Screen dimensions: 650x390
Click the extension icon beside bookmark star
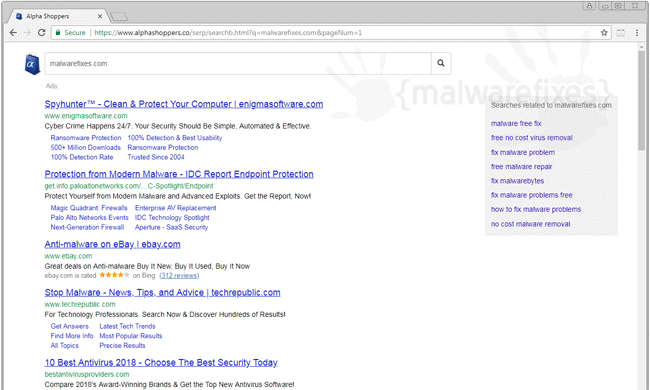tap(621, 32)
